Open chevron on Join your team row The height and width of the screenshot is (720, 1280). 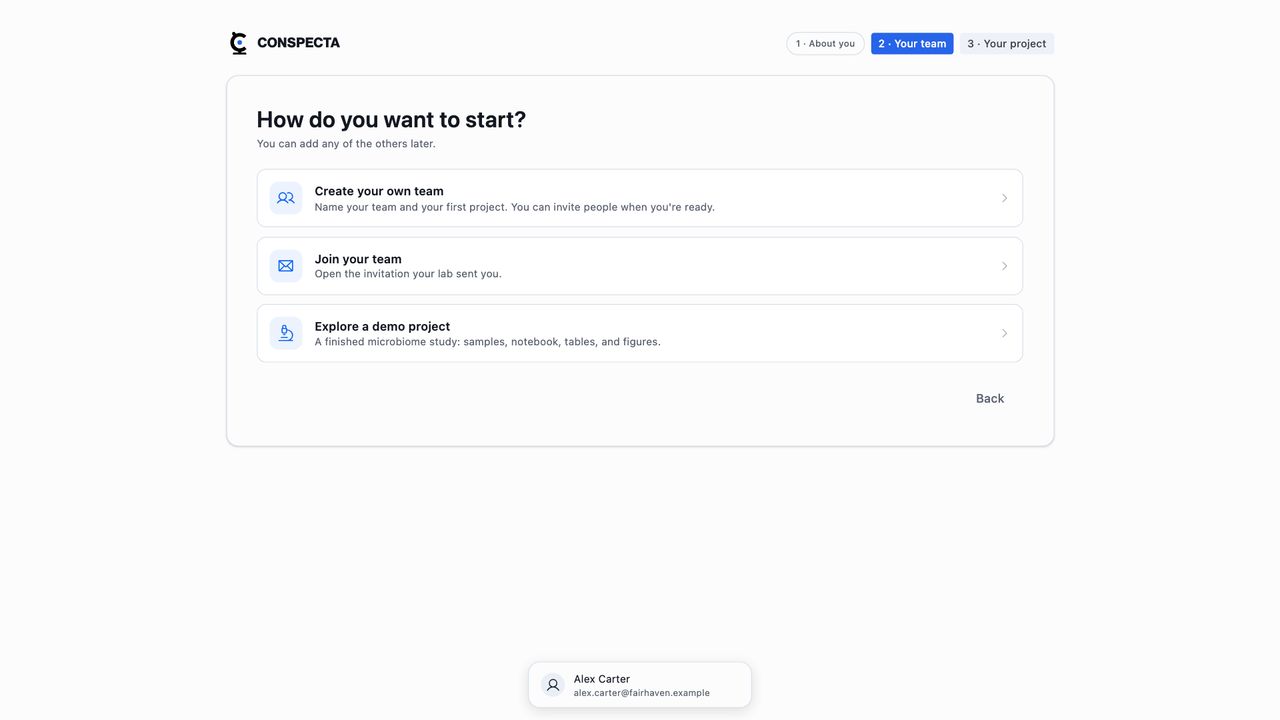1004,266
